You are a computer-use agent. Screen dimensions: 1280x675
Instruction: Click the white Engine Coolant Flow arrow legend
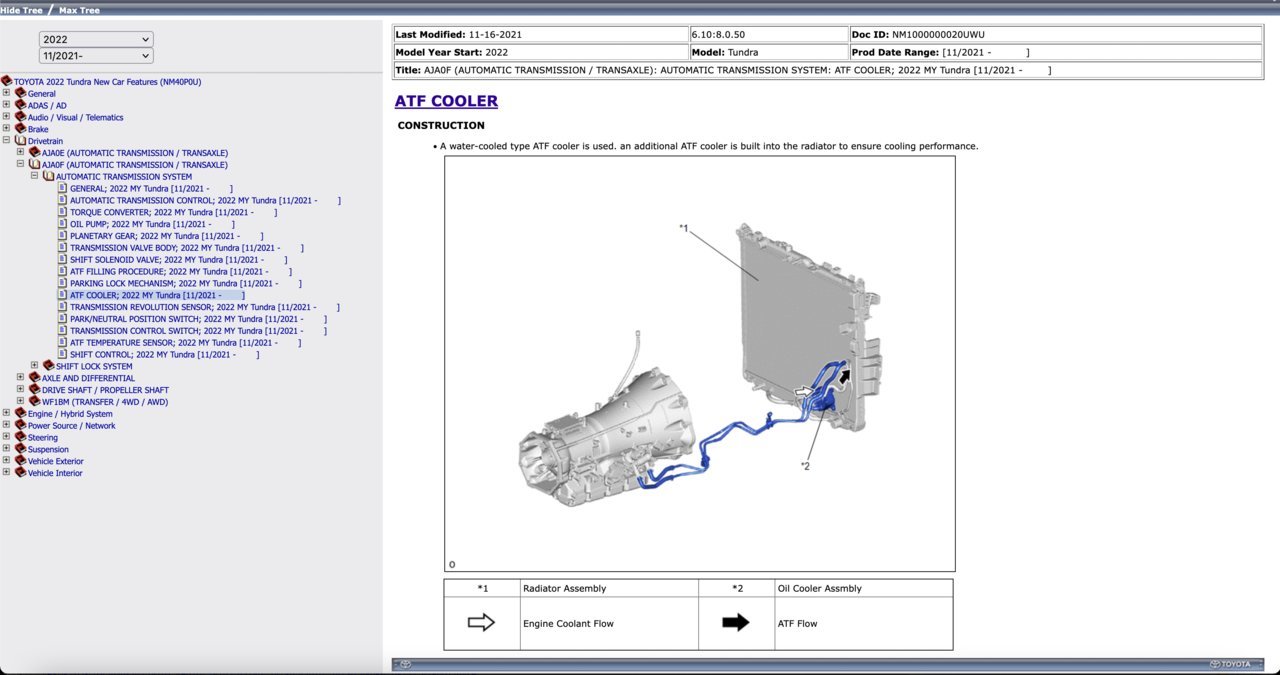pos(482,623)
